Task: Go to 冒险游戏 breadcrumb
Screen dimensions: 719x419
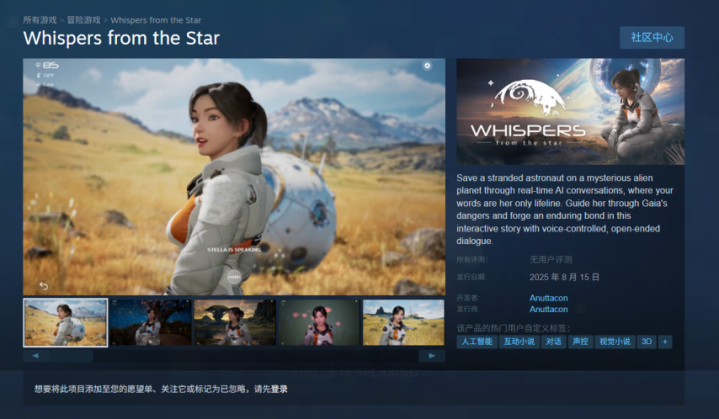Action: 83,20
